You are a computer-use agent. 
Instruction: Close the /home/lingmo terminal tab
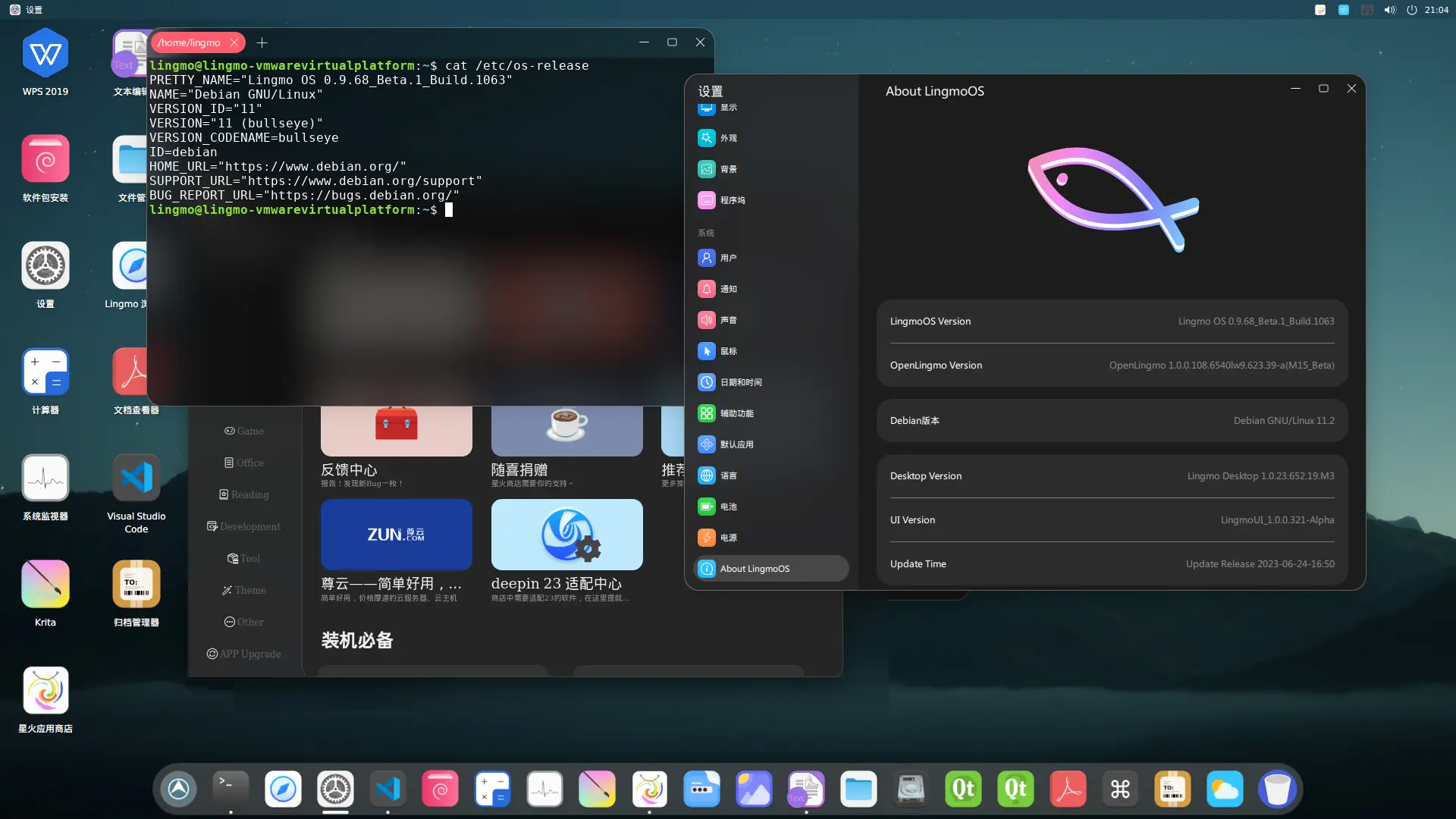tap(234, 42)
